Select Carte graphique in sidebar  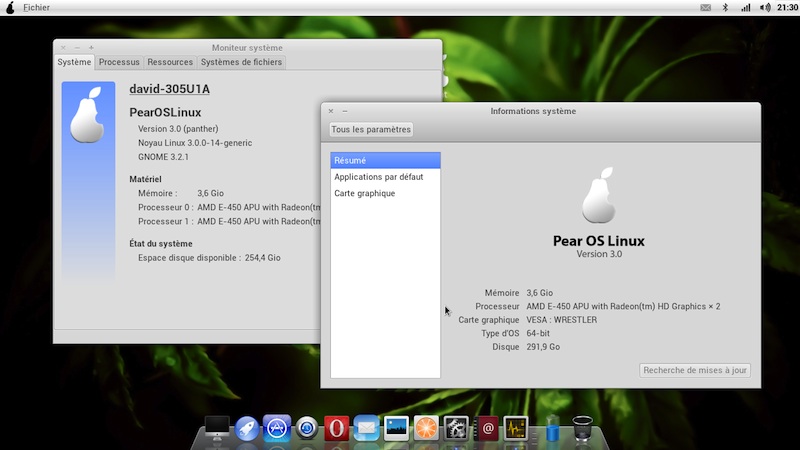click(x=385, y=193)
